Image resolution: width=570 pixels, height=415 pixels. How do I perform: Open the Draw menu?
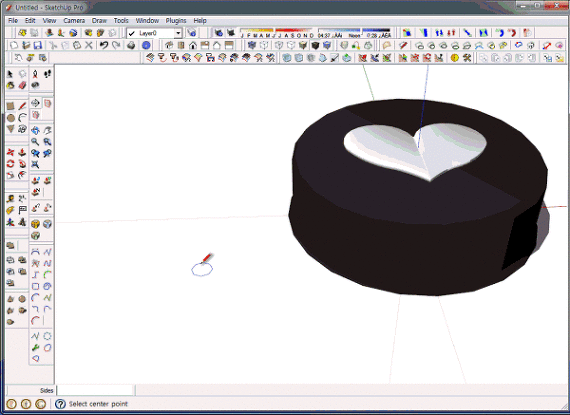(x=99, y=21)
